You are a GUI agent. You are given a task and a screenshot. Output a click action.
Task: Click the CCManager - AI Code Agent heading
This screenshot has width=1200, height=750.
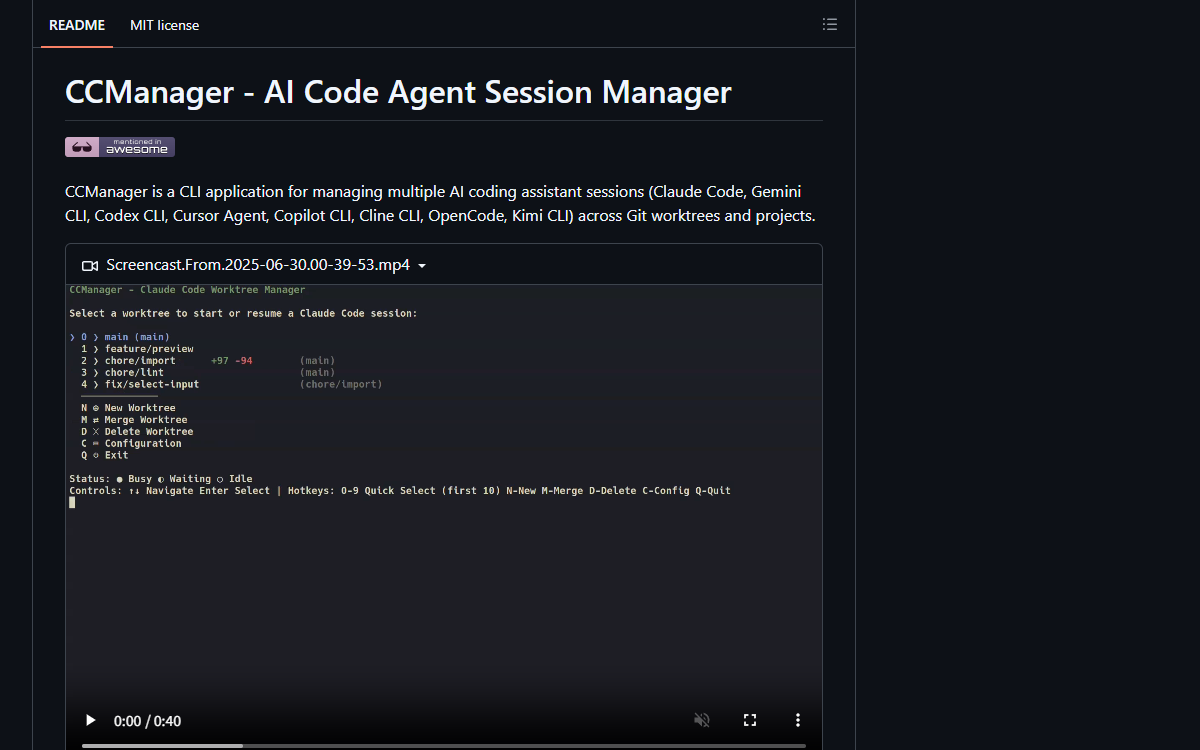point(398,92)
